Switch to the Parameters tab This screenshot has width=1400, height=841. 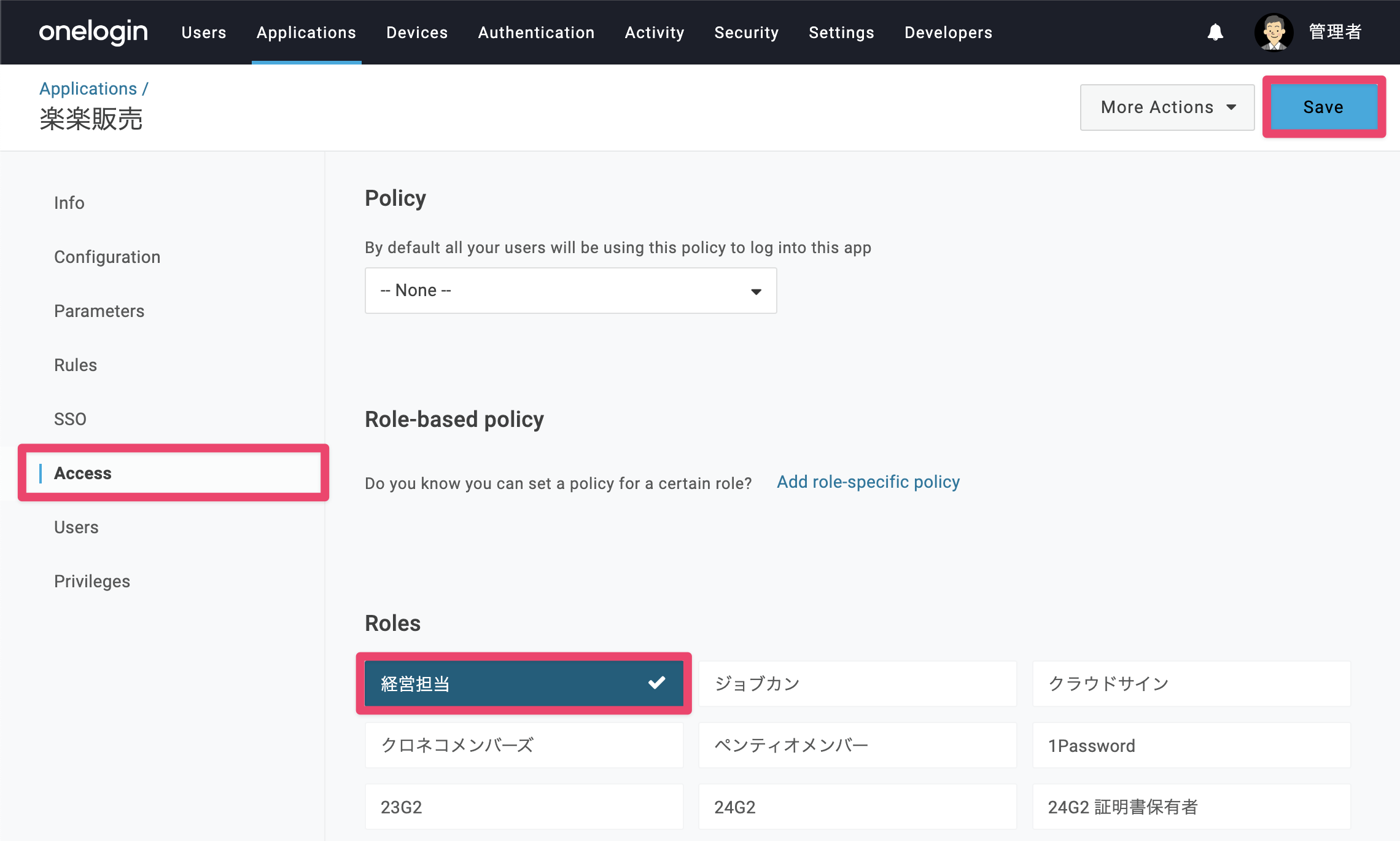point(99,311)
